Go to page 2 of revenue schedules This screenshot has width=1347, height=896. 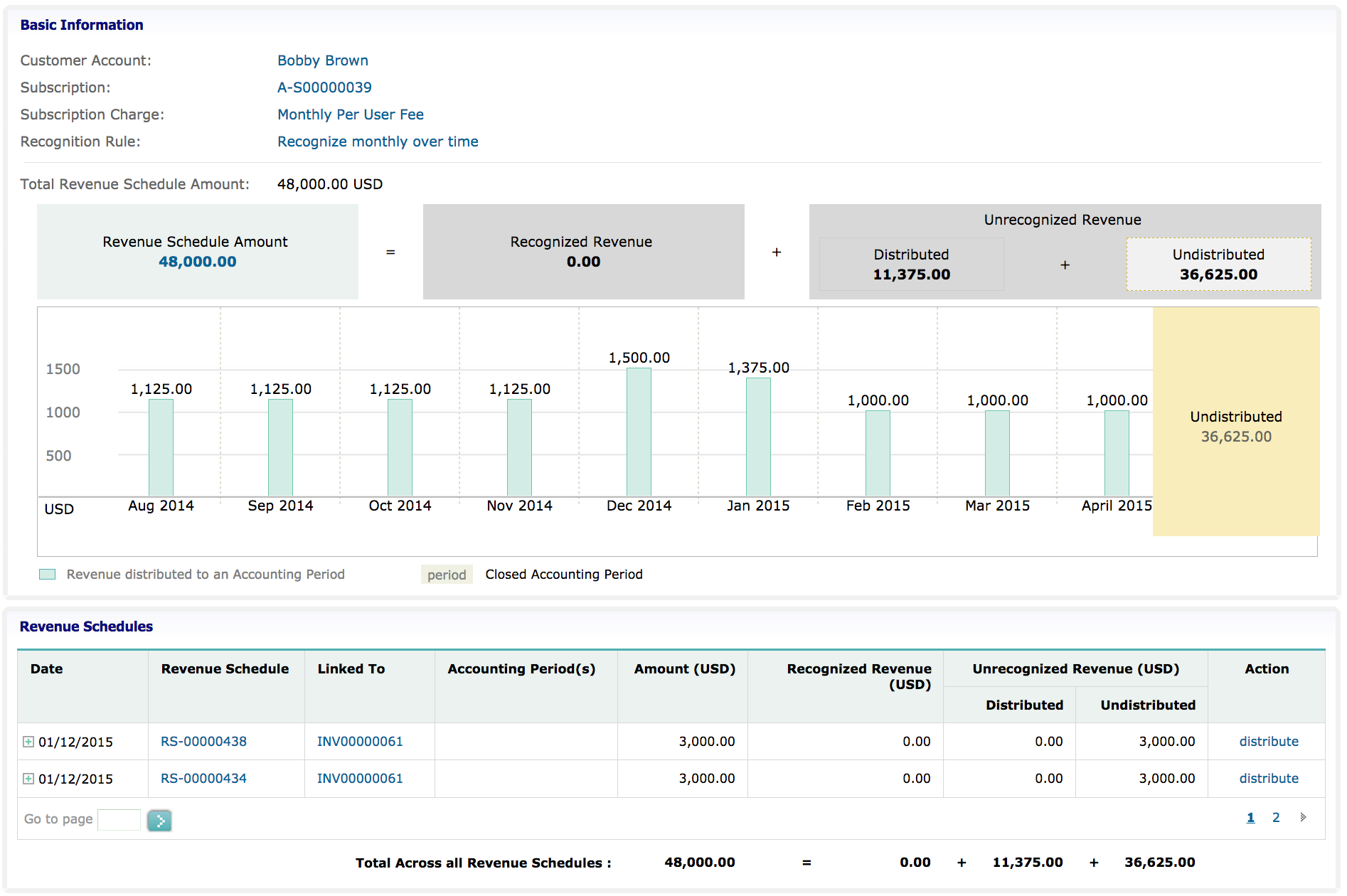point(1276,818)
